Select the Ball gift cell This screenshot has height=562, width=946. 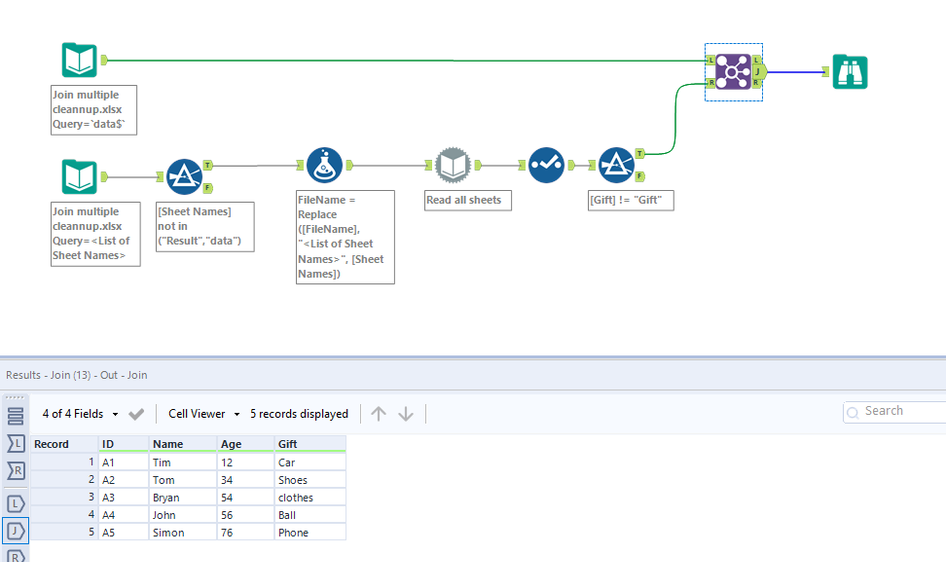coord(310,515)
